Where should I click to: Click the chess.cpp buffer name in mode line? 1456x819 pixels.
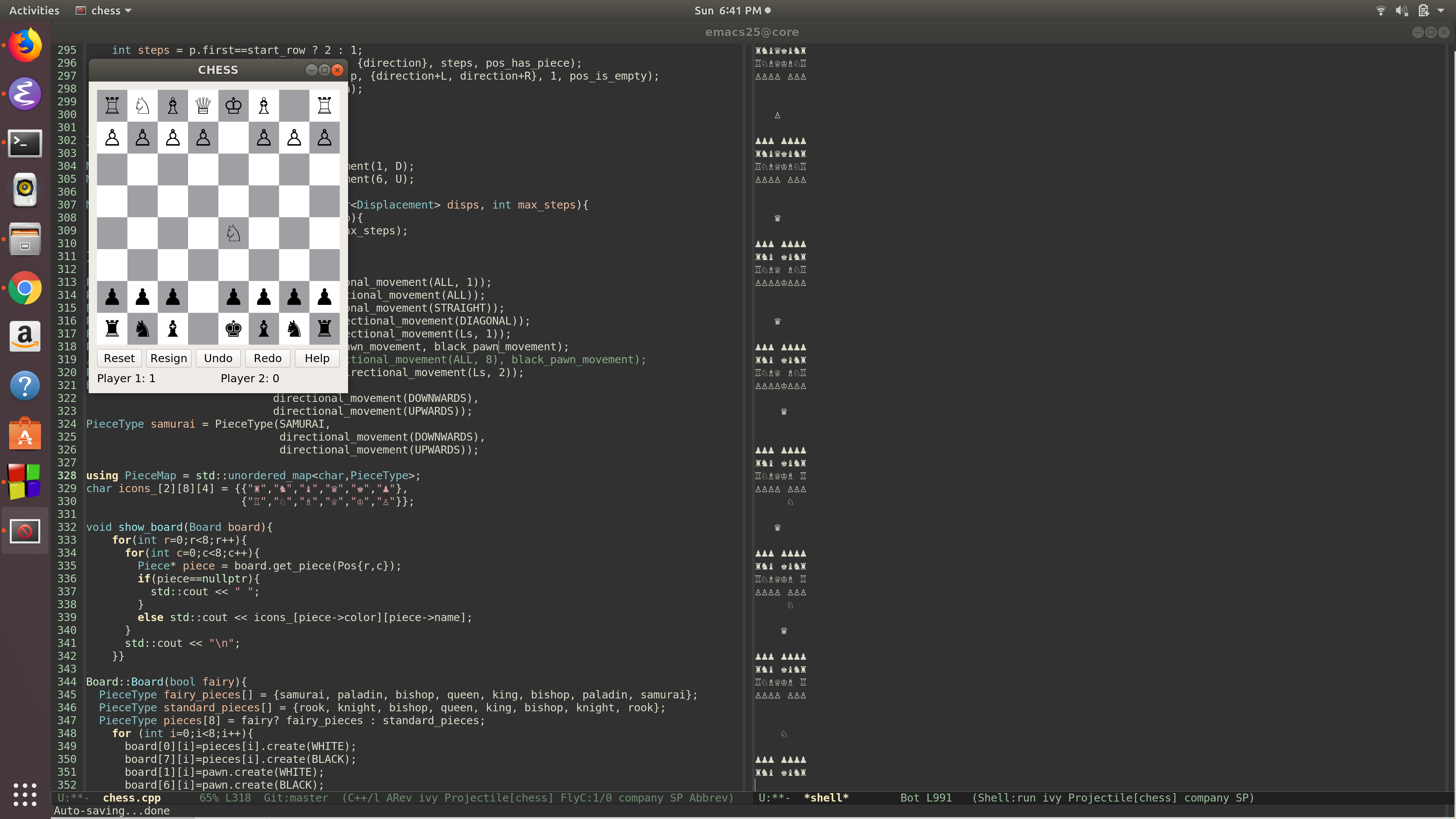(132, 797)
